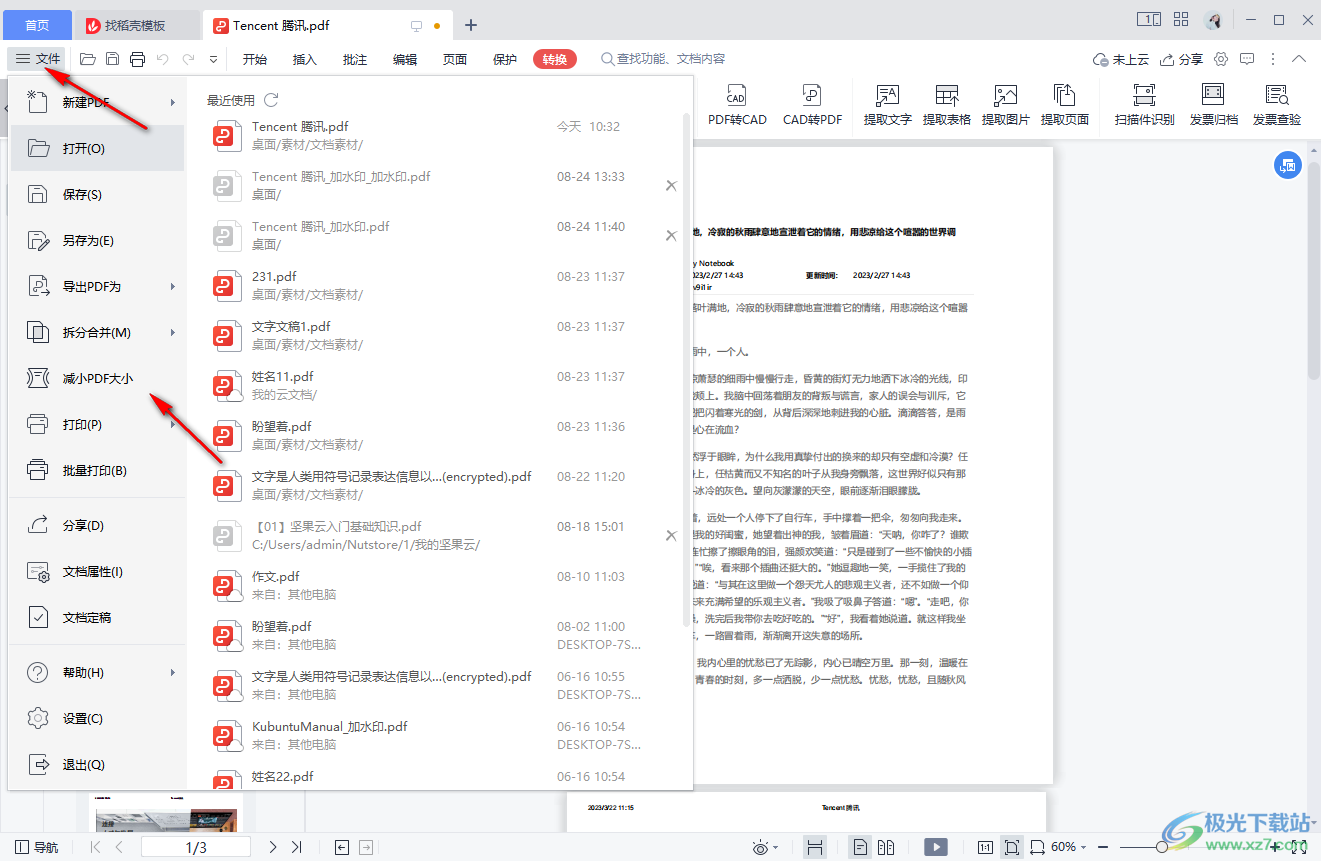This screenshot has height=861, width=1321.
Task: Expand 拆分合并(M) submenu
Action: (98, 332)
